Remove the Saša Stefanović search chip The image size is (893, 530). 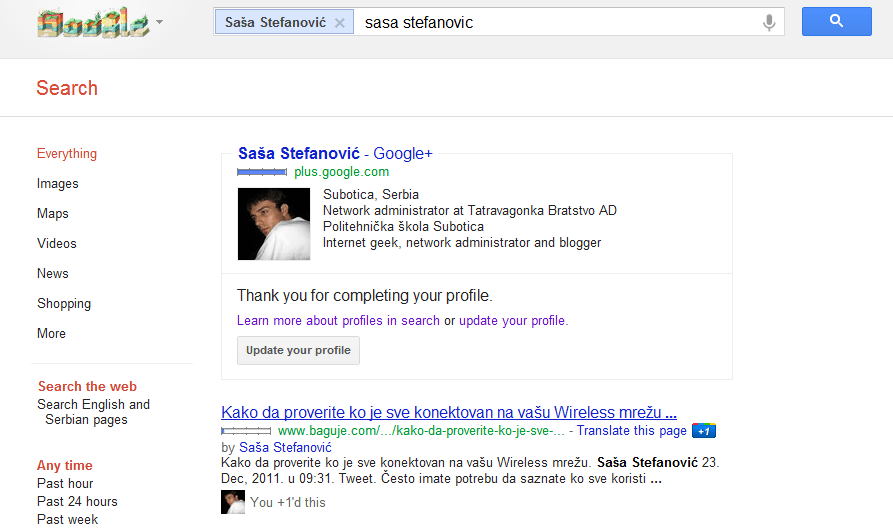pyautogui.click(x=339, y=23)
